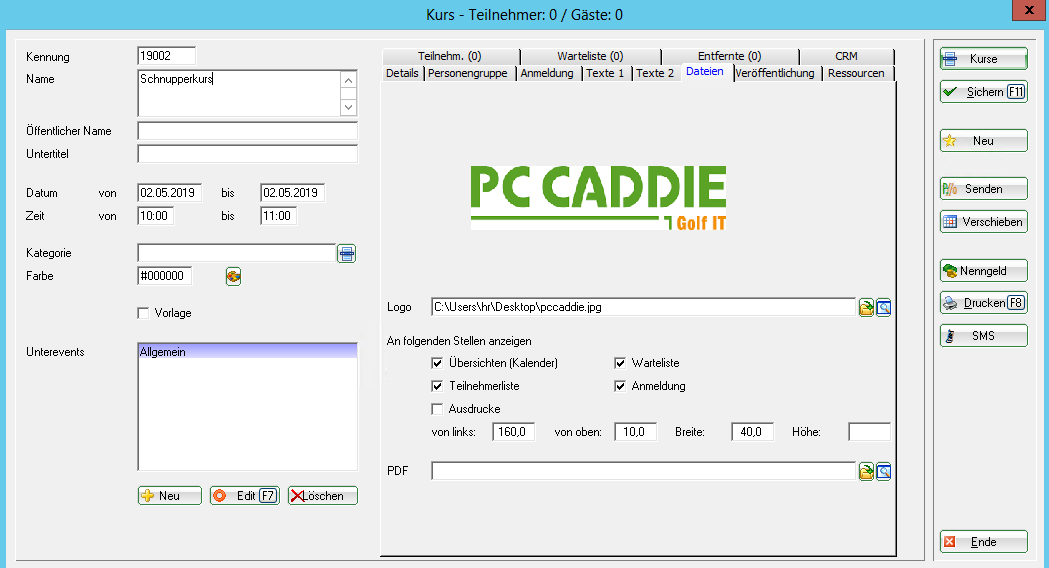Open the Kategorie selection list icon
The width and height of the screenshot is (1049, 568).
tap(346, 254)
